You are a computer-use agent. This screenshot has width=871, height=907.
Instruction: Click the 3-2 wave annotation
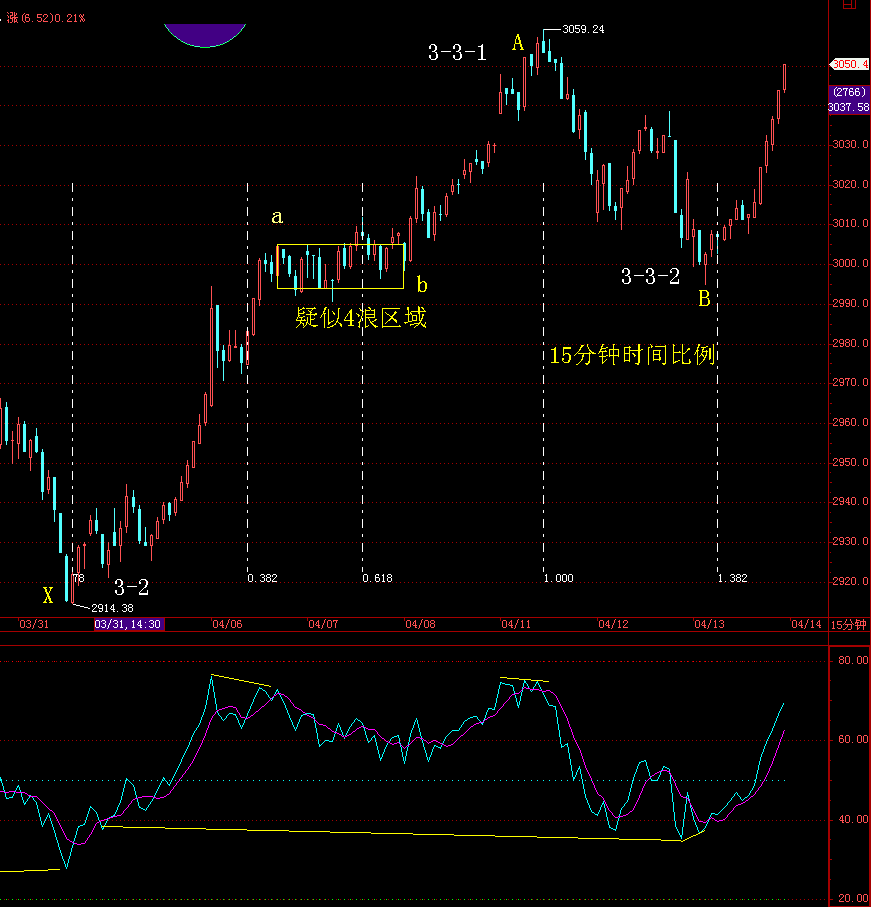click(131, 587)
